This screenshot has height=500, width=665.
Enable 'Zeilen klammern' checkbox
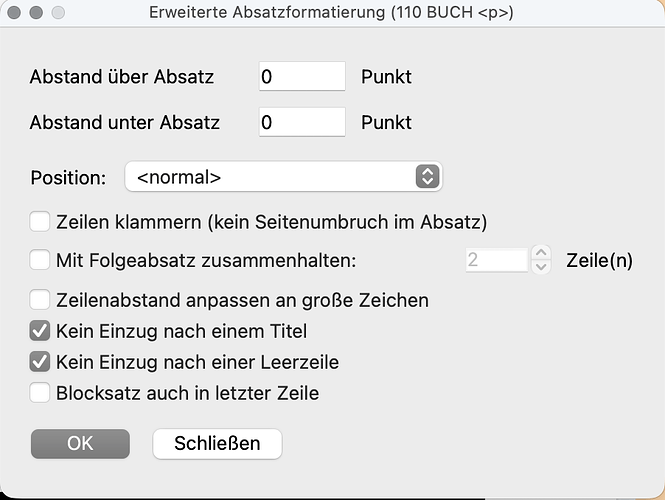click(x=40, y=221)
